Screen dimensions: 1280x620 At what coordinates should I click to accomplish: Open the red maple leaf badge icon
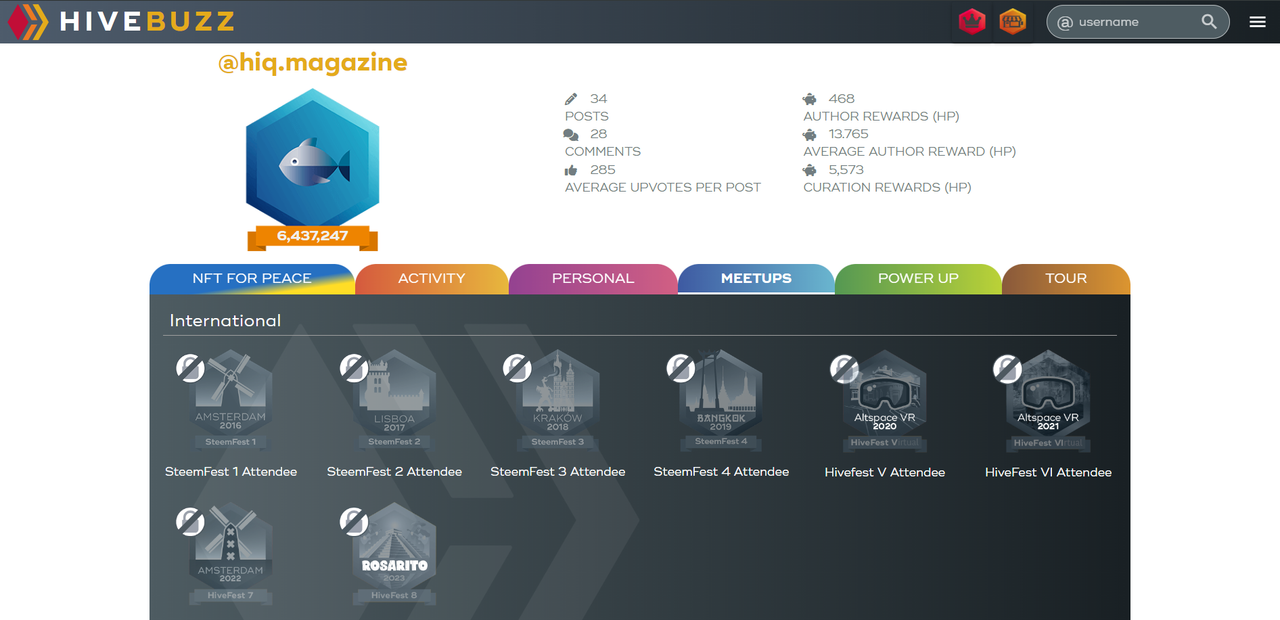tap(972, 21)
